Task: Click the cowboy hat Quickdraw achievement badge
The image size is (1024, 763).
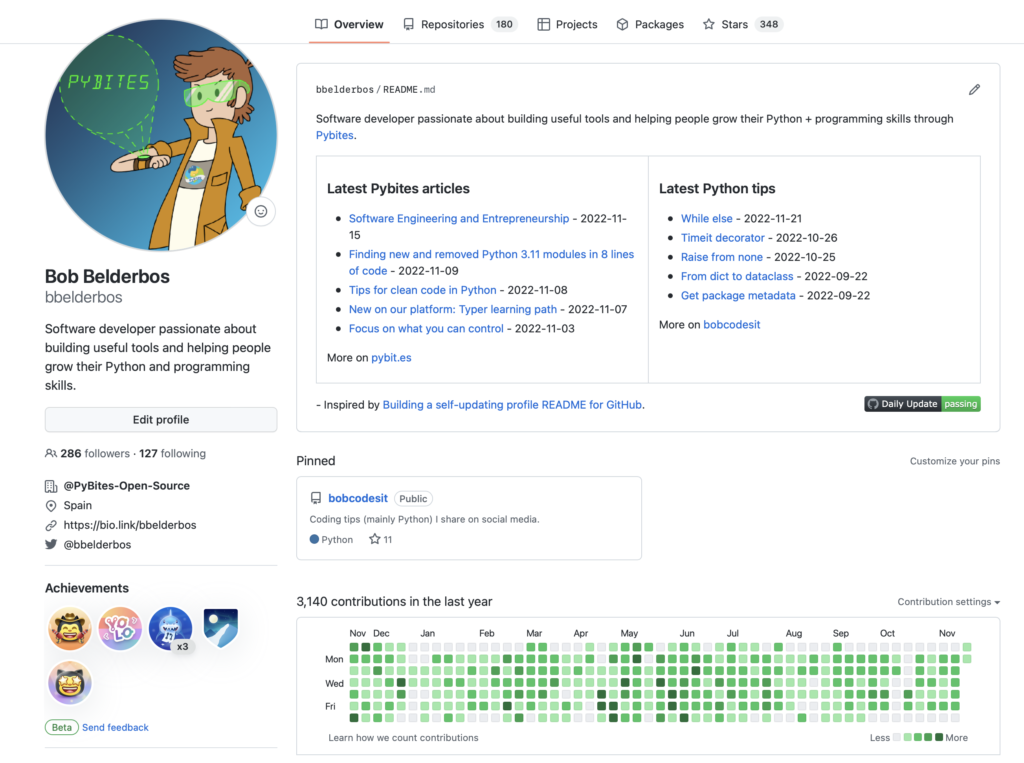Action: [70, 629]
